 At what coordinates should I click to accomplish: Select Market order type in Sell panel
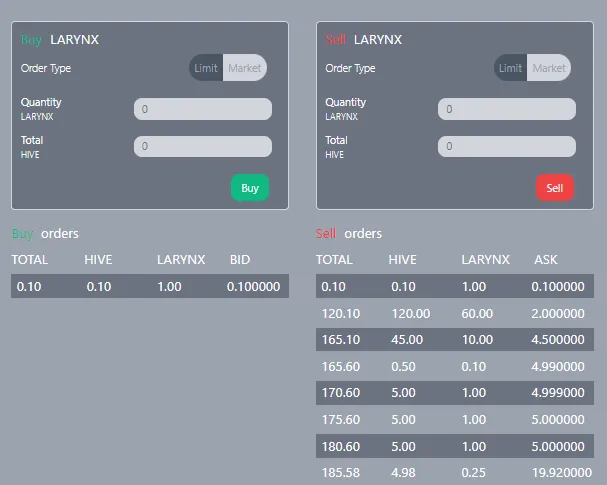(549, 68)
